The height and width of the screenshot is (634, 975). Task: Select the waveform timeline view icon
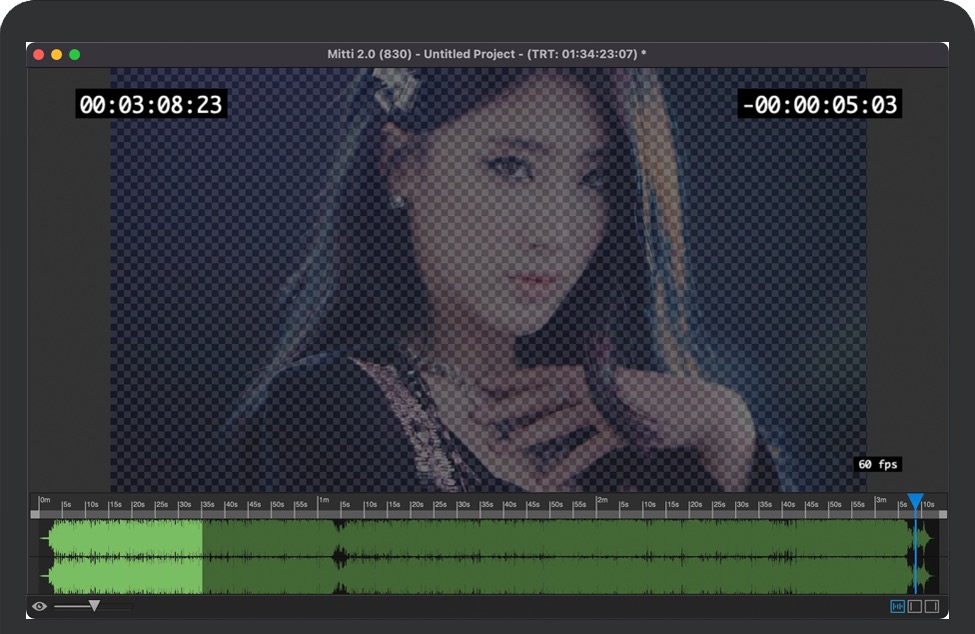[x=897, y=606]
